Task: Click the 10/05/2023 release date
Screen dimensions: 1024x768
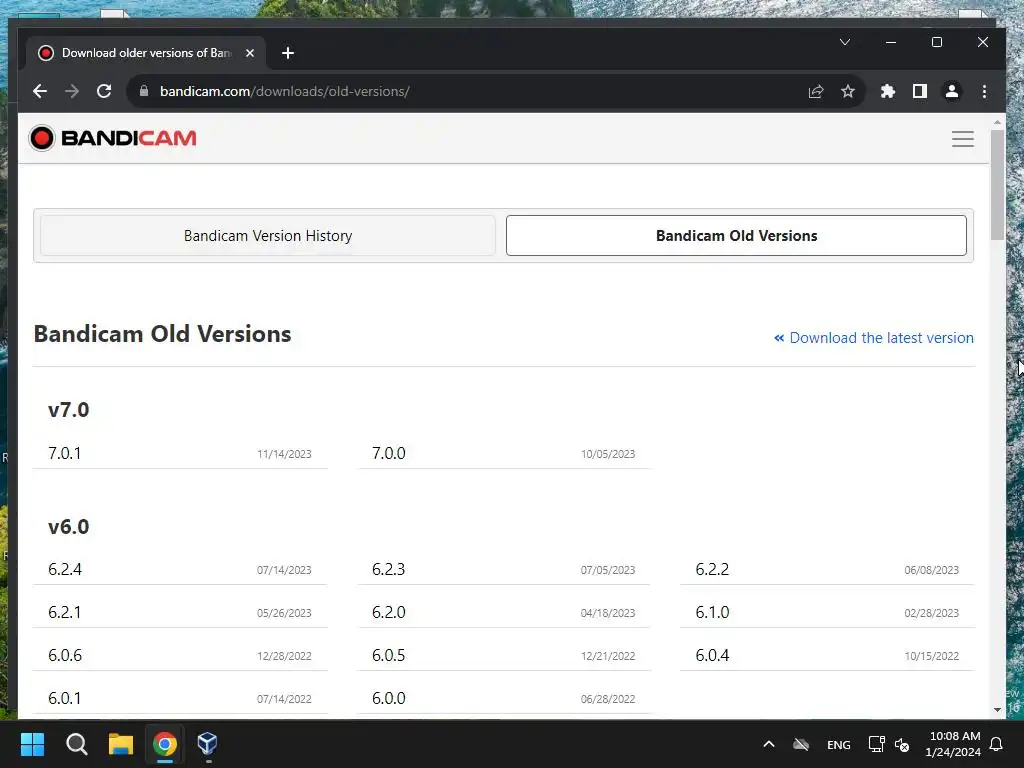Action: pos(608,455)
